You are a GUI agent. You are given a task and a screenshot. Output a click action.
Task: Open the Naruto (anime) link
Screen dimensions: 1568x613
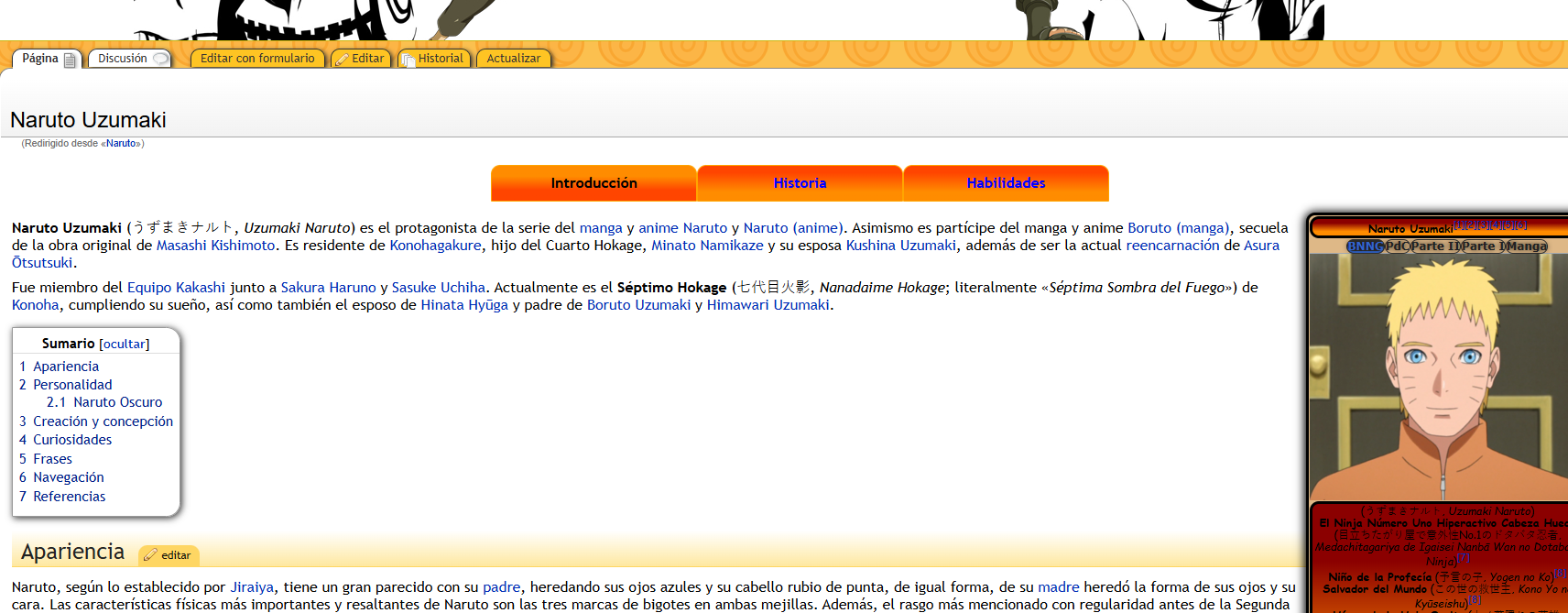[x=793, y=228]
